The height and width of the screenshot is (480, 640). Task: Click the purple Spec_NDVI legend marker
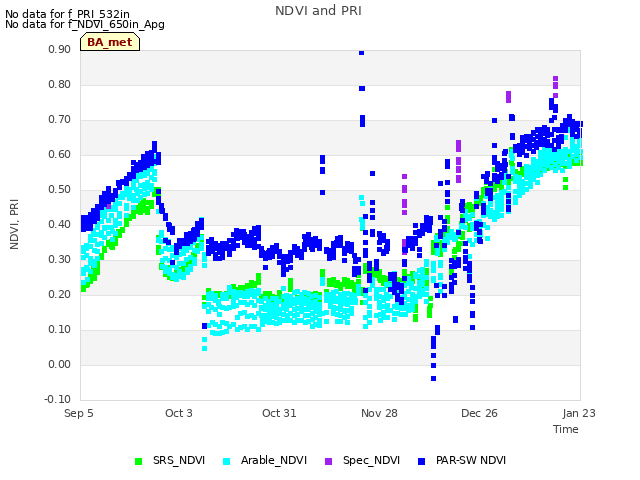329,462
